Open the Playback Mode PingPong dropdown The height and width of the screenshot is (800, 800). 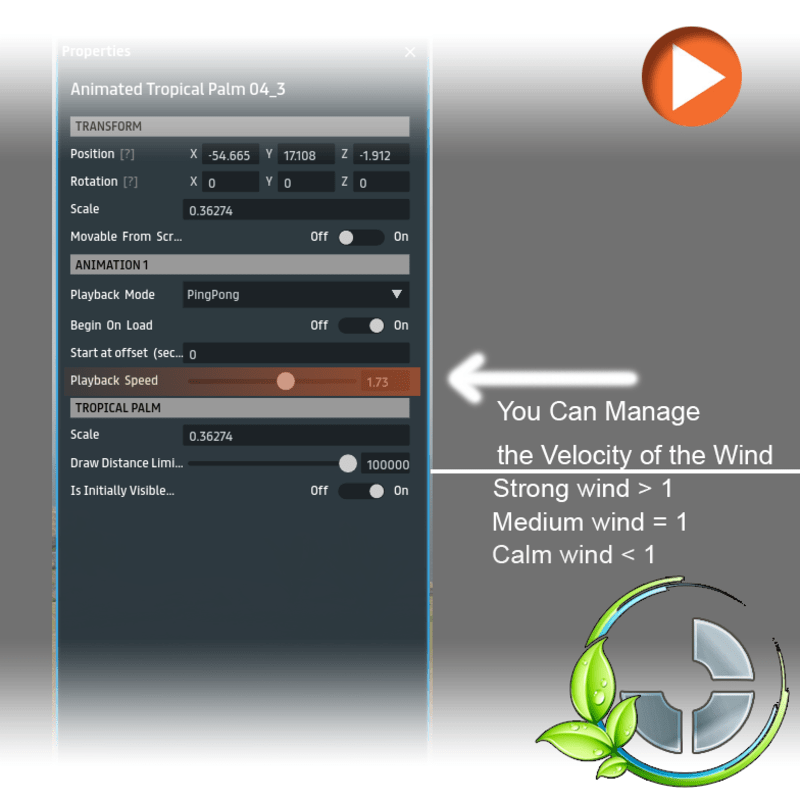click(297, 295)
